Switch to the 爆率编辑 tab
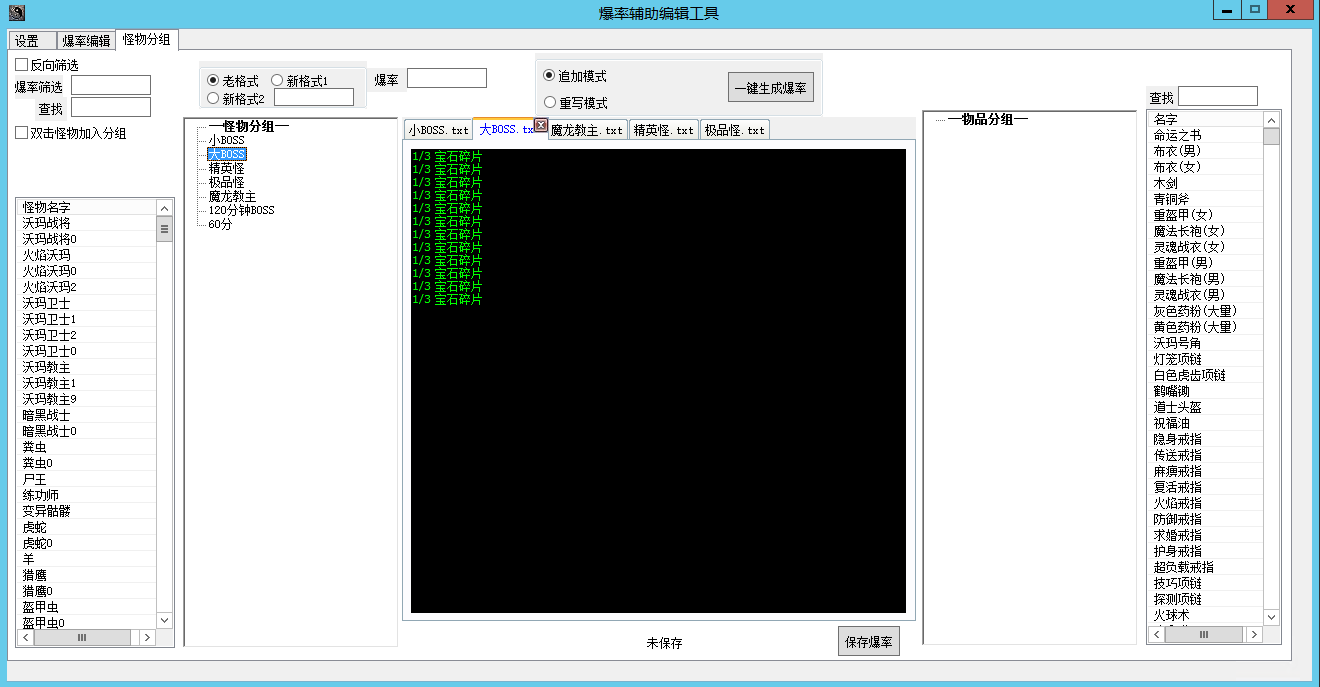 click(86, 41)
